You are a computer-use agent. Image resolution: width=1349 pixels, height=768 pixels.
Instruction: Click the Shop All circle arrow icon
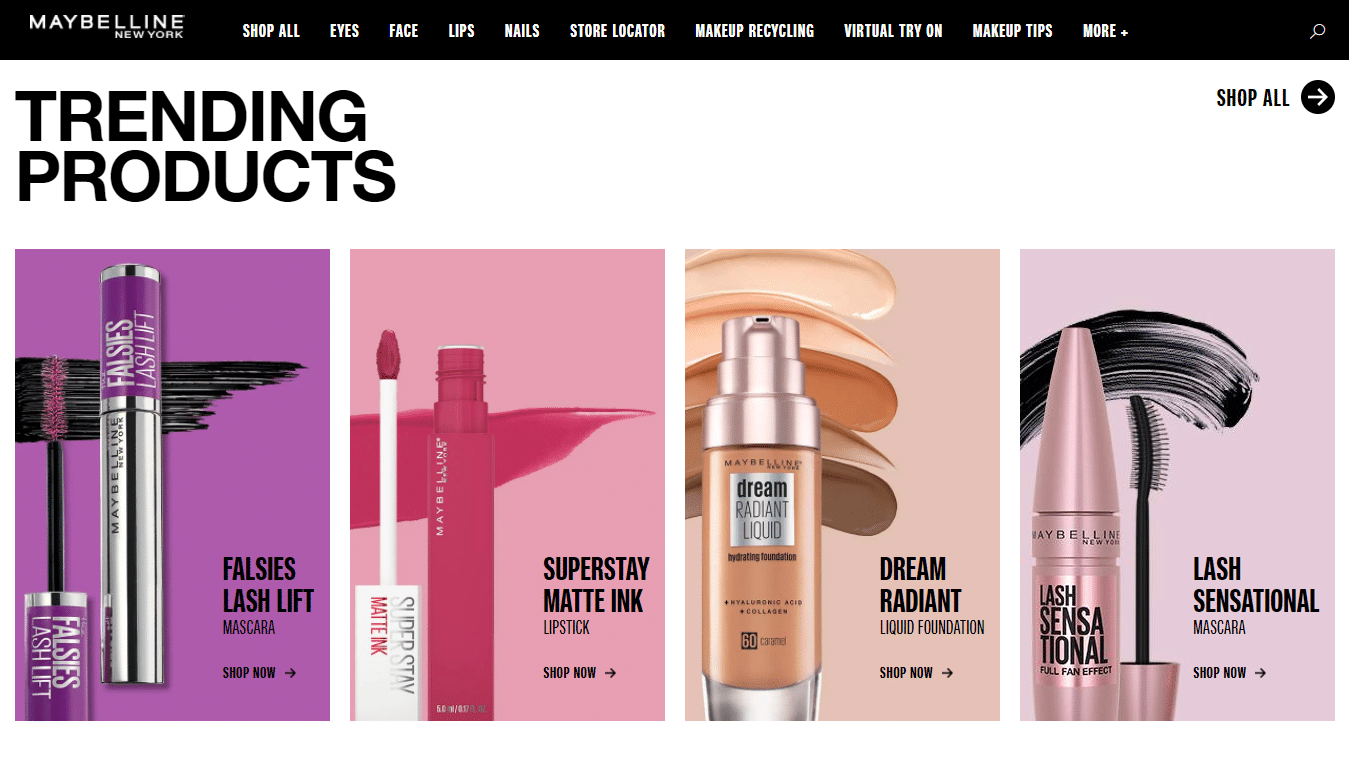[1317, 97]
